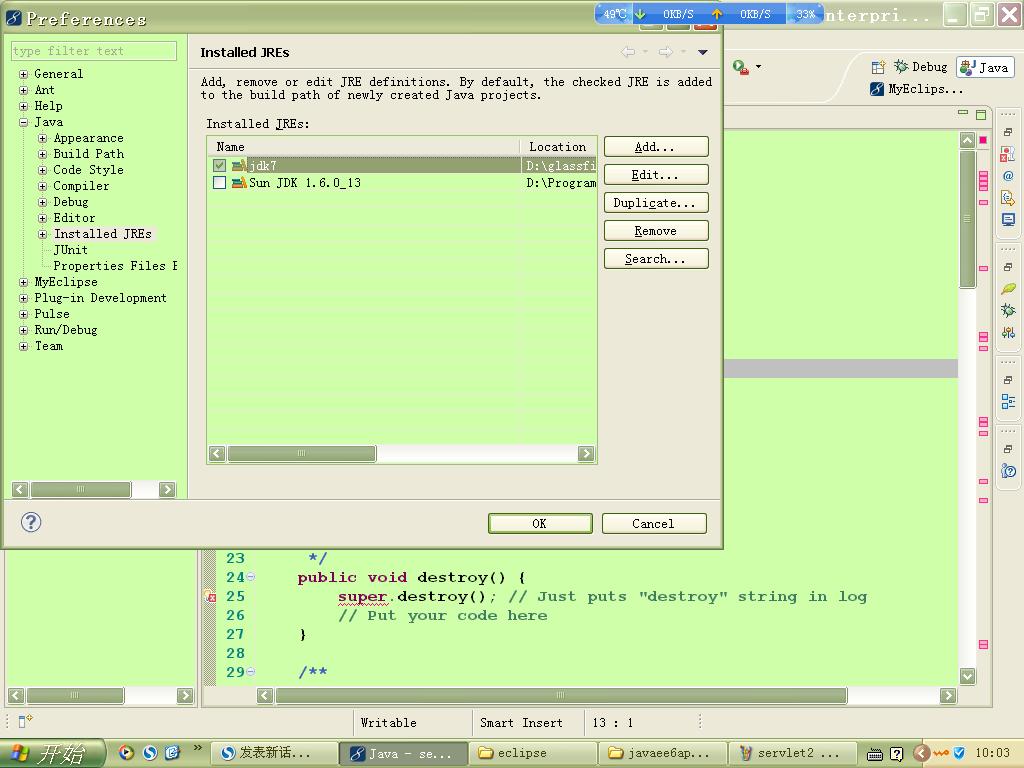Collapse the fold toggle at line 24
Screen dimensions: 1024x768
tap(251, 577)
